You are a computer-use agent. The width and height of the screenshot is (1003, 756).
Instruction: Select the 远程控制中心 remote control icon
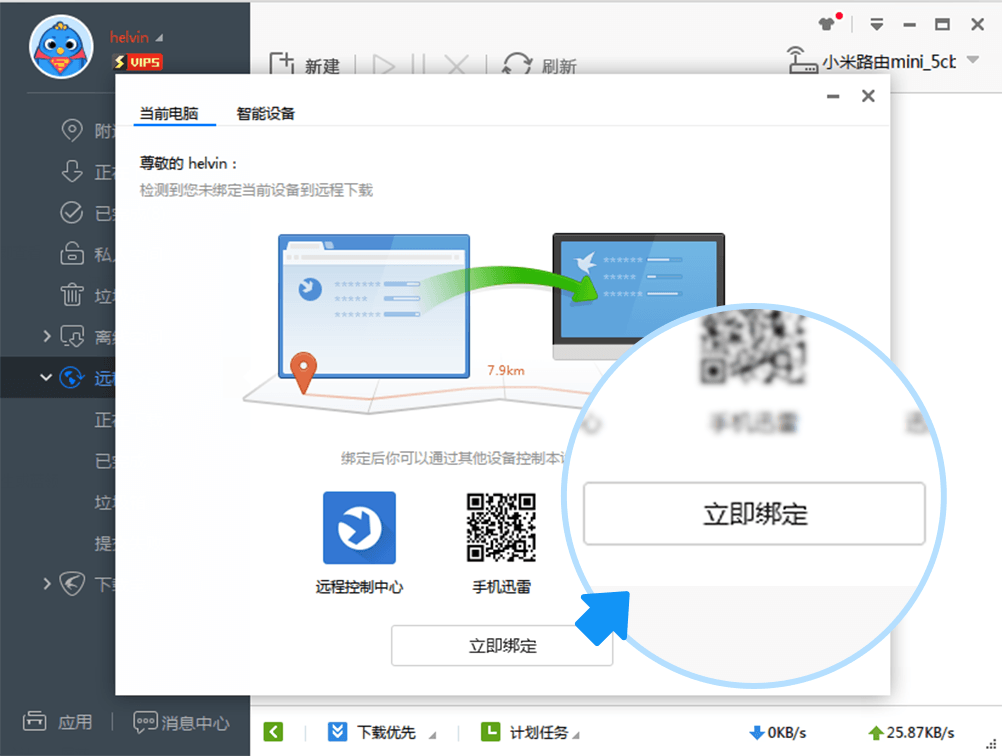point(358,527)
